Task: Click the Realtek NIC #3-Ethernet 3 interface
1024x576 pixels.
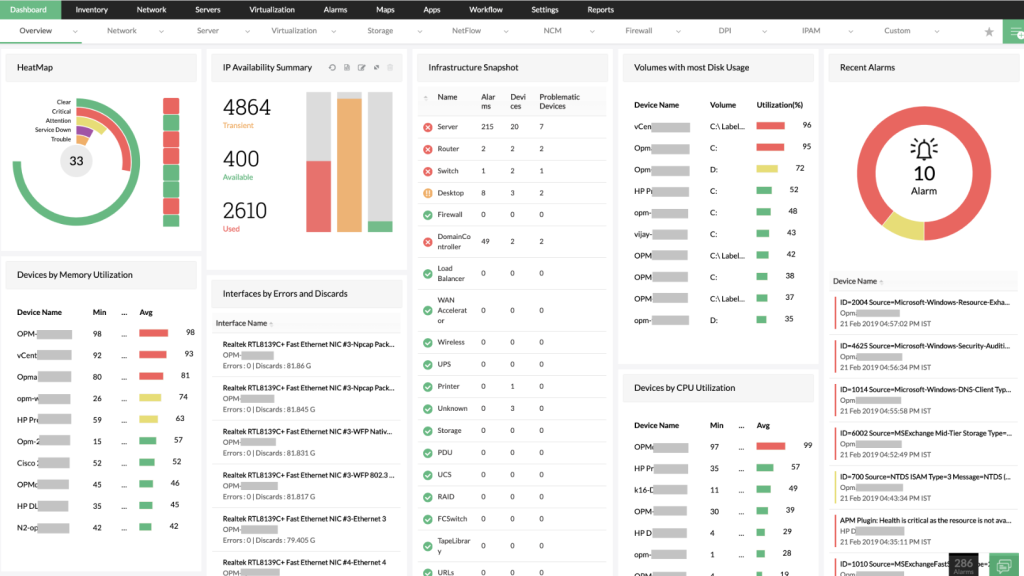Action: 304,519
